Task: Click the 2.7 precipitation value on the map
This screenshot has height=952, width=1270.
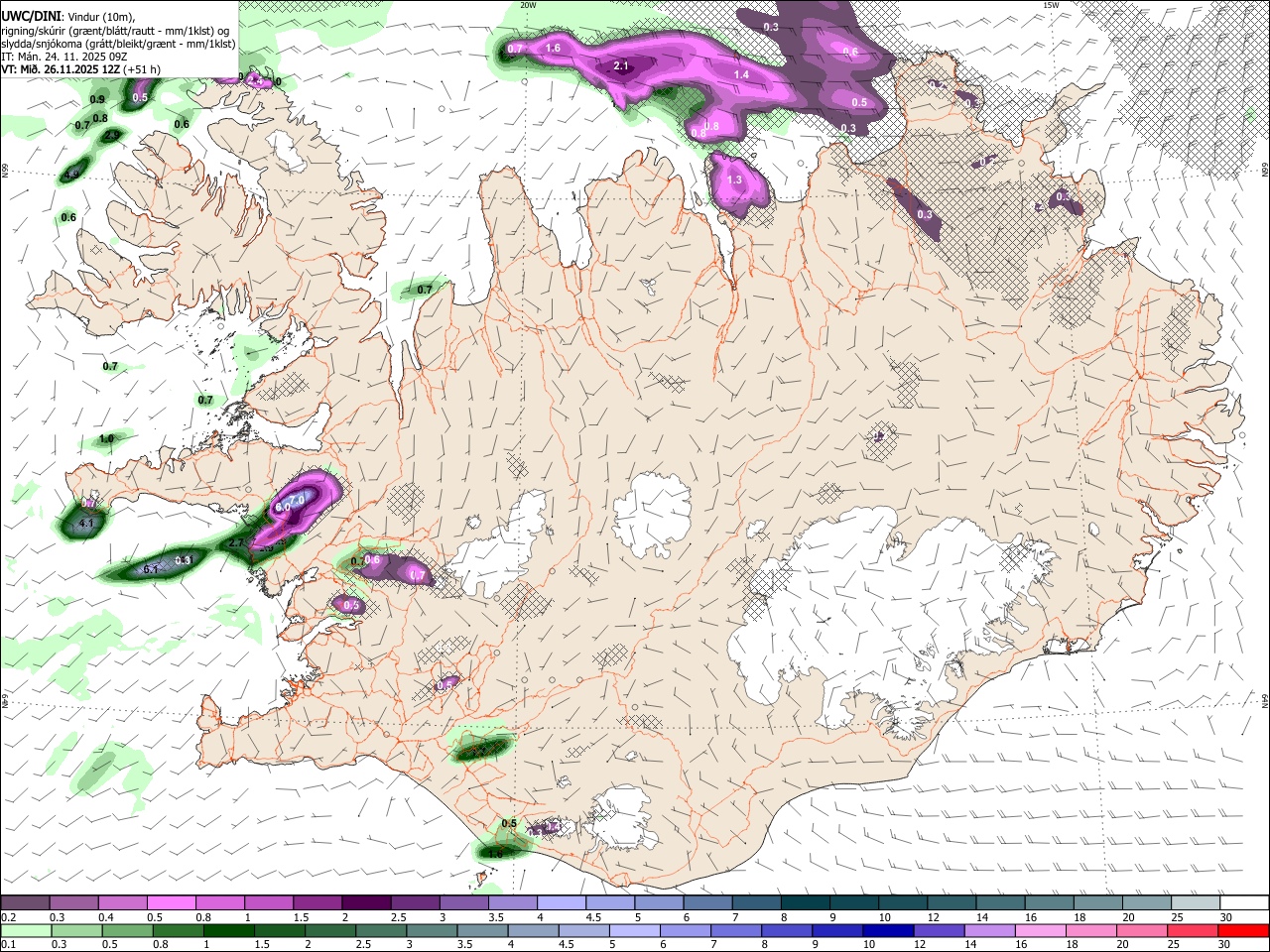Action: (237, 543)
